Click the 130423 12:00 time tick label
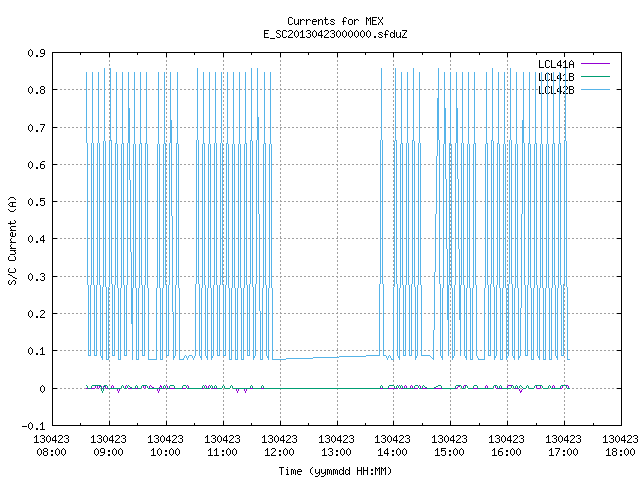Screen dimensions: 640x480 [x=280, y=446]
